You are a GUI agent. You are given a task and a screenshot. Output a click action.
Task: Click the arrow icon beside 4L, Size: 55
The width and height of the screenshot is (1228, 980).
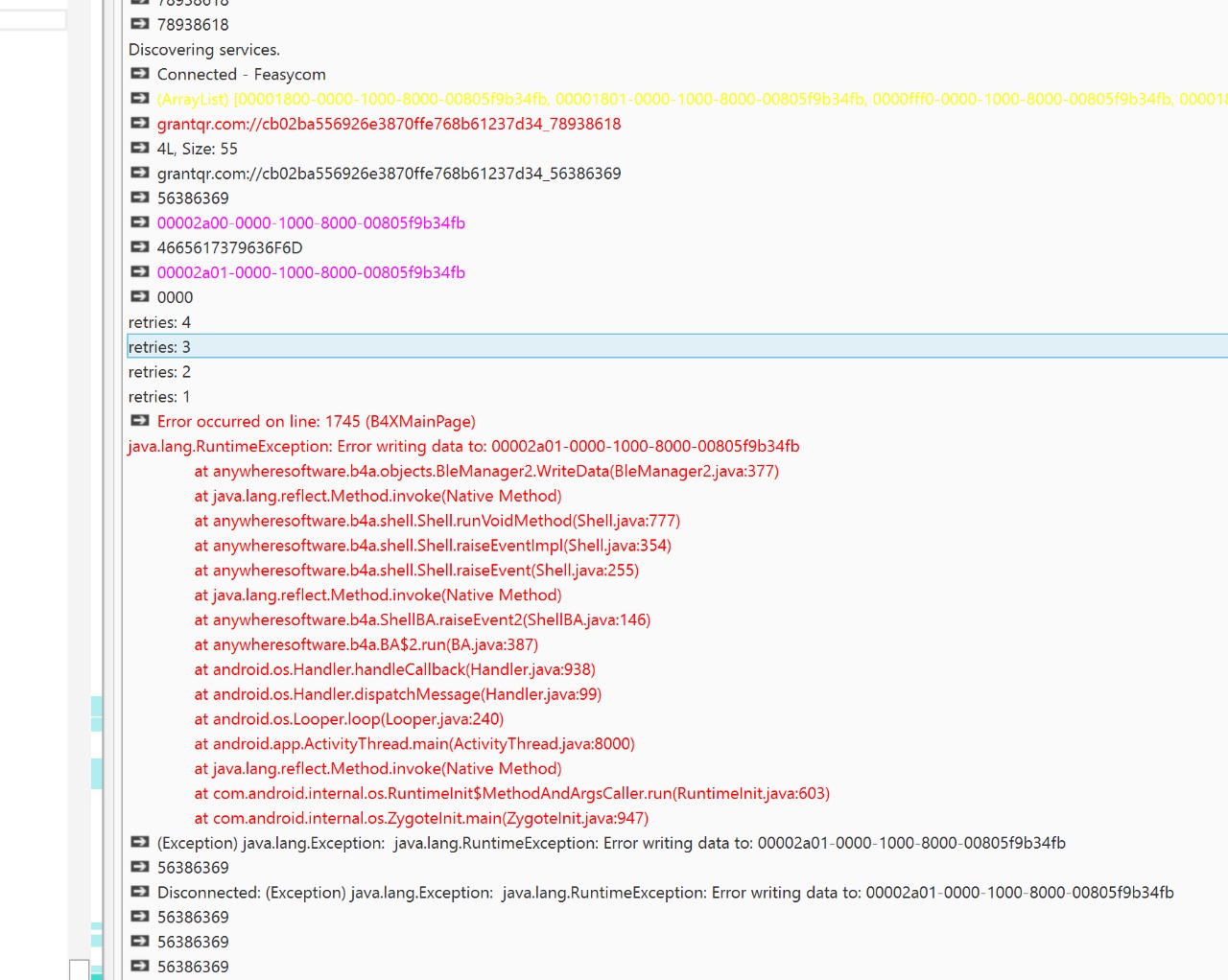pos(140,149)
